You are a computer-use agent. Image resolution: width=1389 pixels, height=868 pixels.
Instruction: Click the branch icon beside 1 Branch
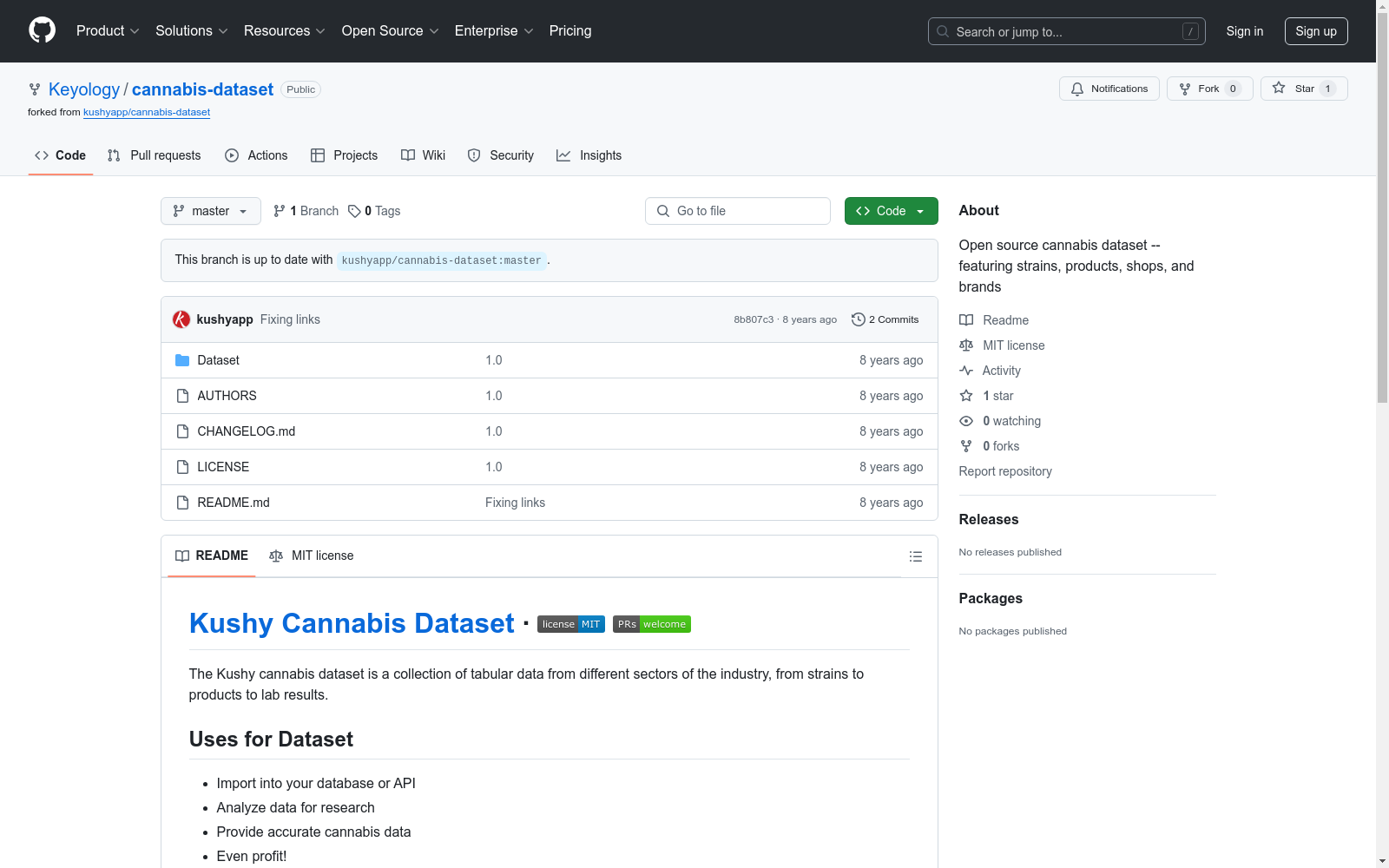pyautogui.click(x=280, y=211)
